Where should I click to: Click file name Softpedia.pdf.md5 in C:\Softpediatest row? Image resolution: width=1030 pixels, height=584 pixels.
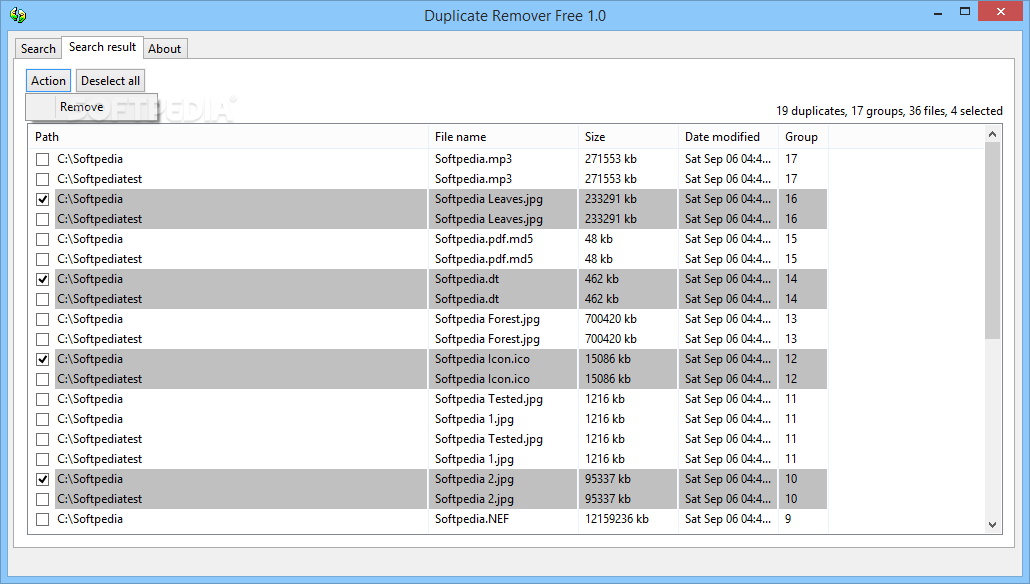point(484,259)
